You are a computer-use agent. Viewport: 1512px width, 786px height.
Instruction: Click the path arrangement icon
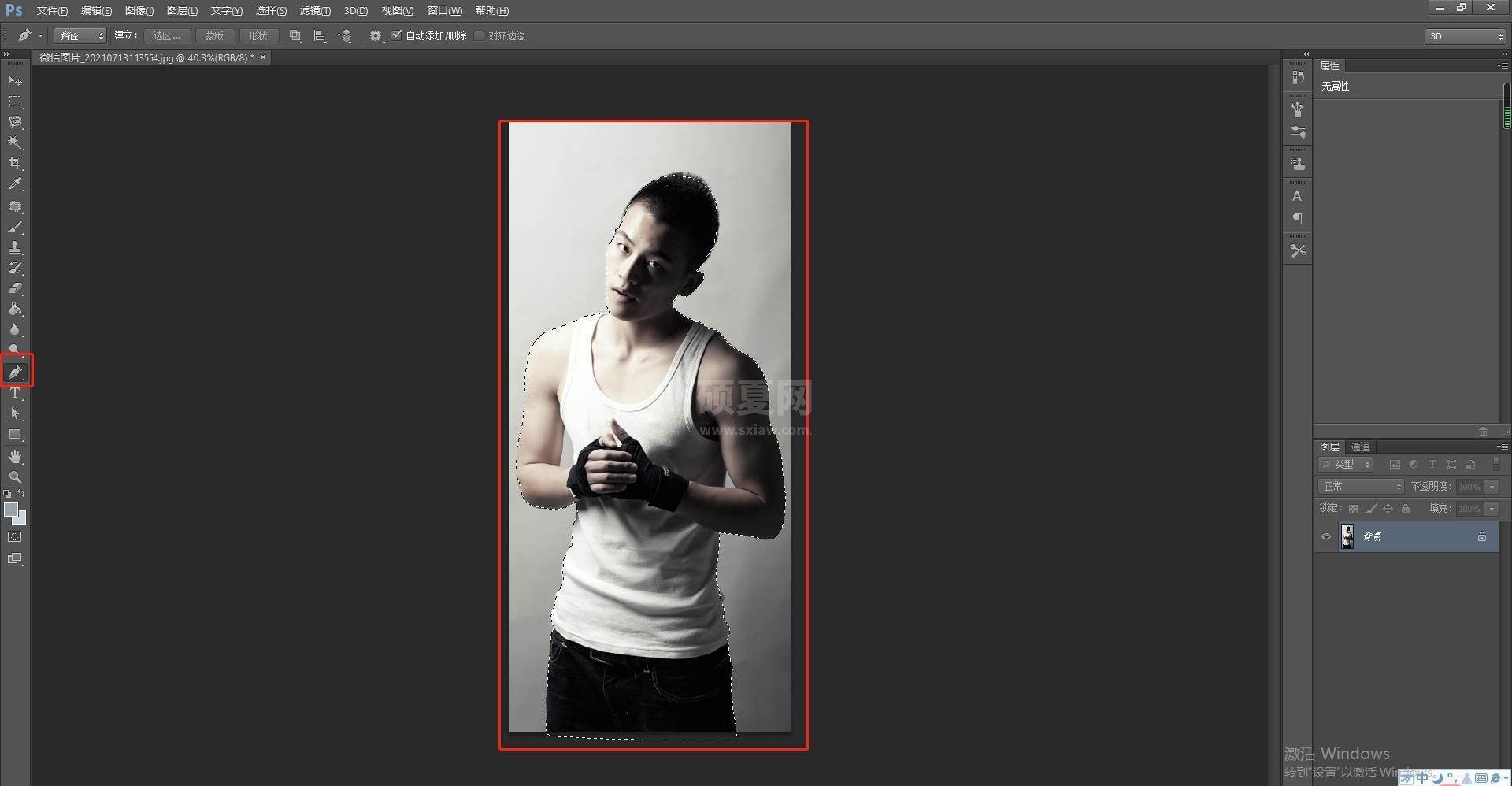click(x=344, y=35)
